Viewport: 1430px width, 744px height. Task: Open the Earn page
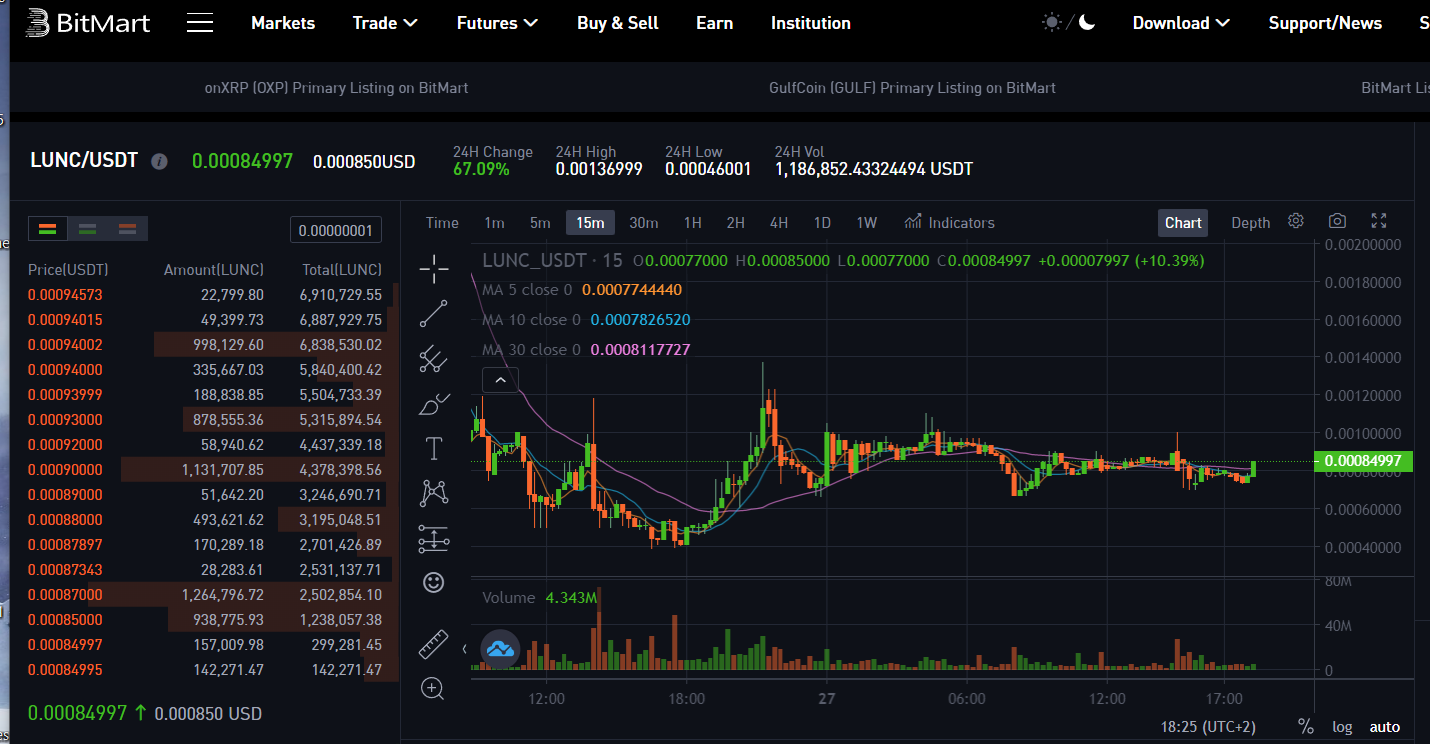[x=714, y=23]
